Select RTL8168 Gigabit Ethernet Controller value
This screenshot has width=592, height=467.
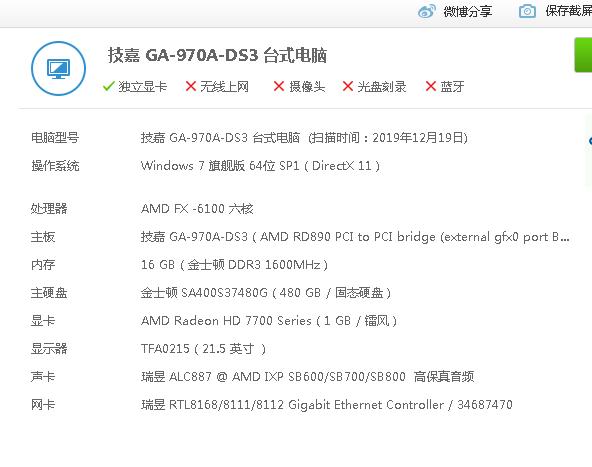tap(327, 405)
